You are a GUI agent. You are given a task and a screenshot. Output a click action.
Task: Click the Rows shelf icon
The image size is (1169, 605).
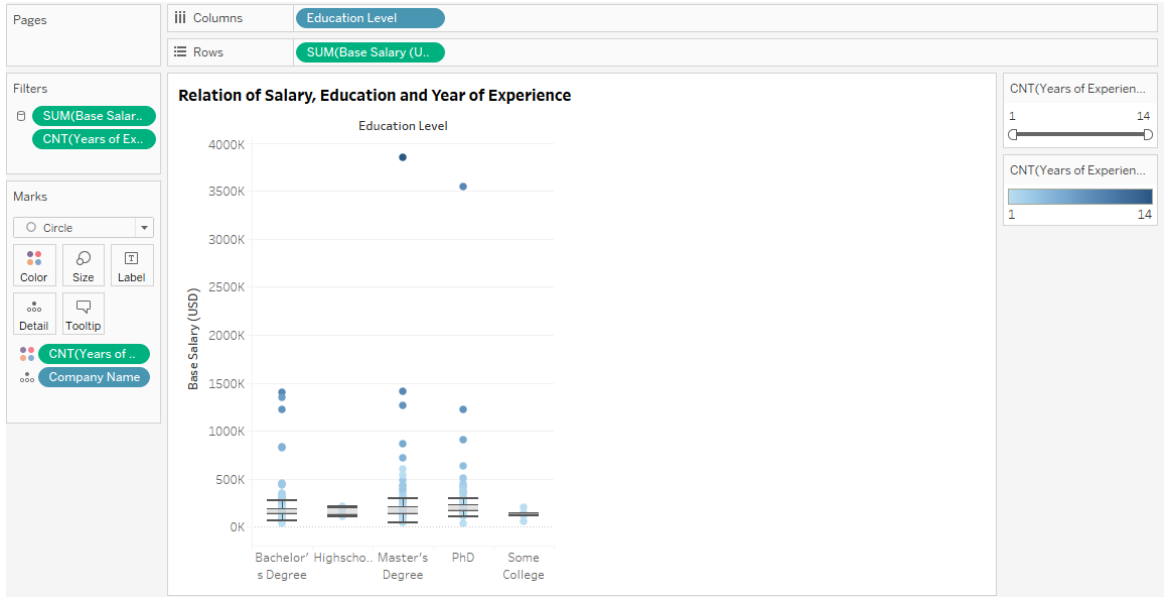point(179,51)
